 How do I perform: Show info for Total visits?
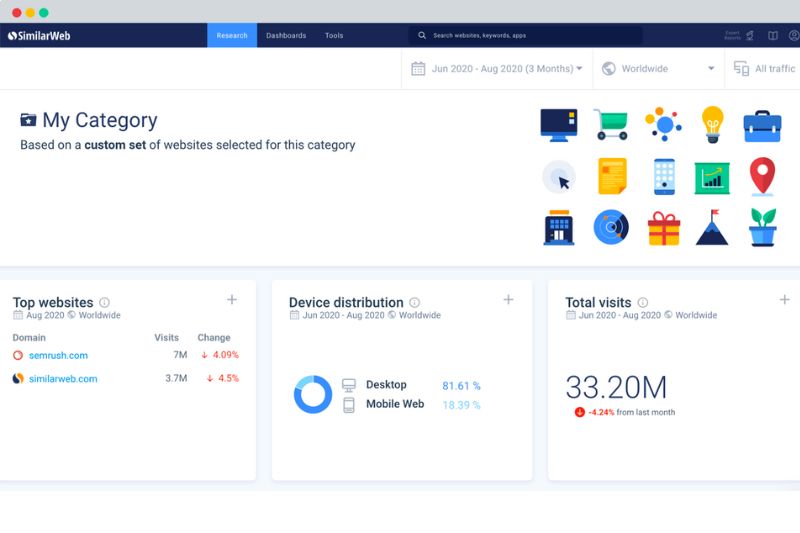click(643, 302)
